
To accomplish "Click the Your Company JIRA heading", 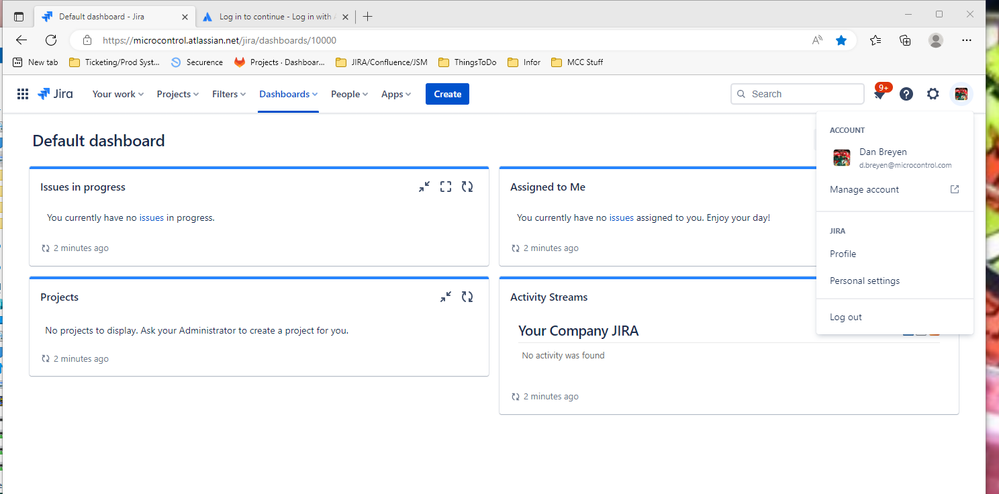I will tap(578, 331).
